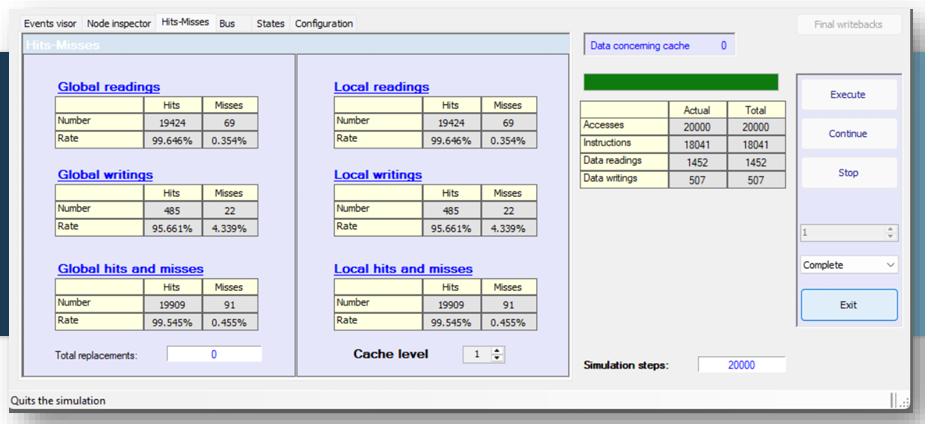The height and width of the screenshot is (424, 925).
Task: Select Local overall miss rate 0.455%
Action: coord(508,323)
